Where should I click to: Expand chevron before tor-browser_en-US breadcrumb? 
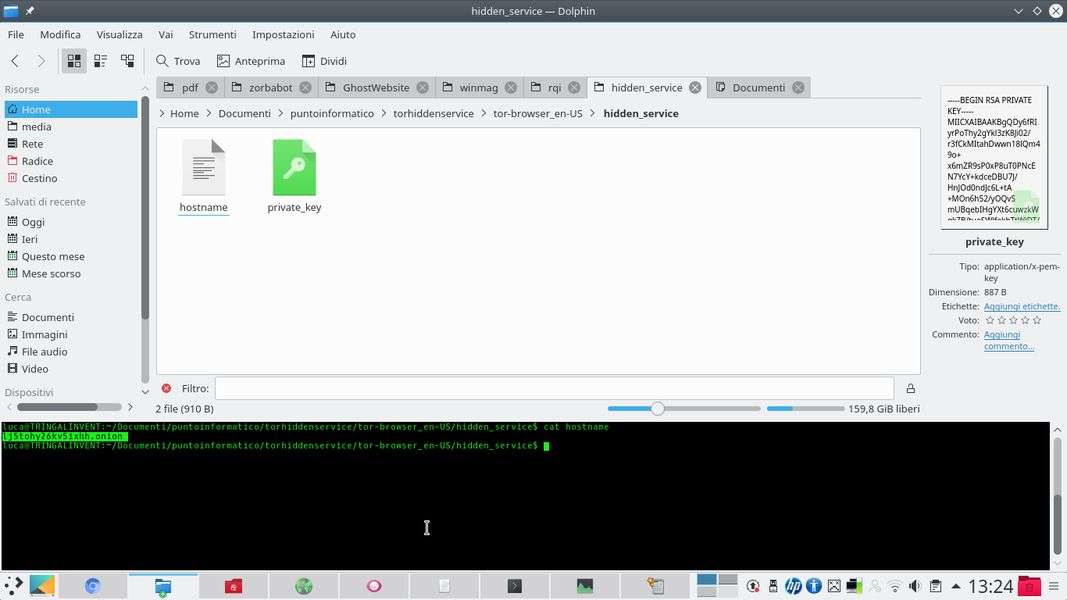coord(484,114)
